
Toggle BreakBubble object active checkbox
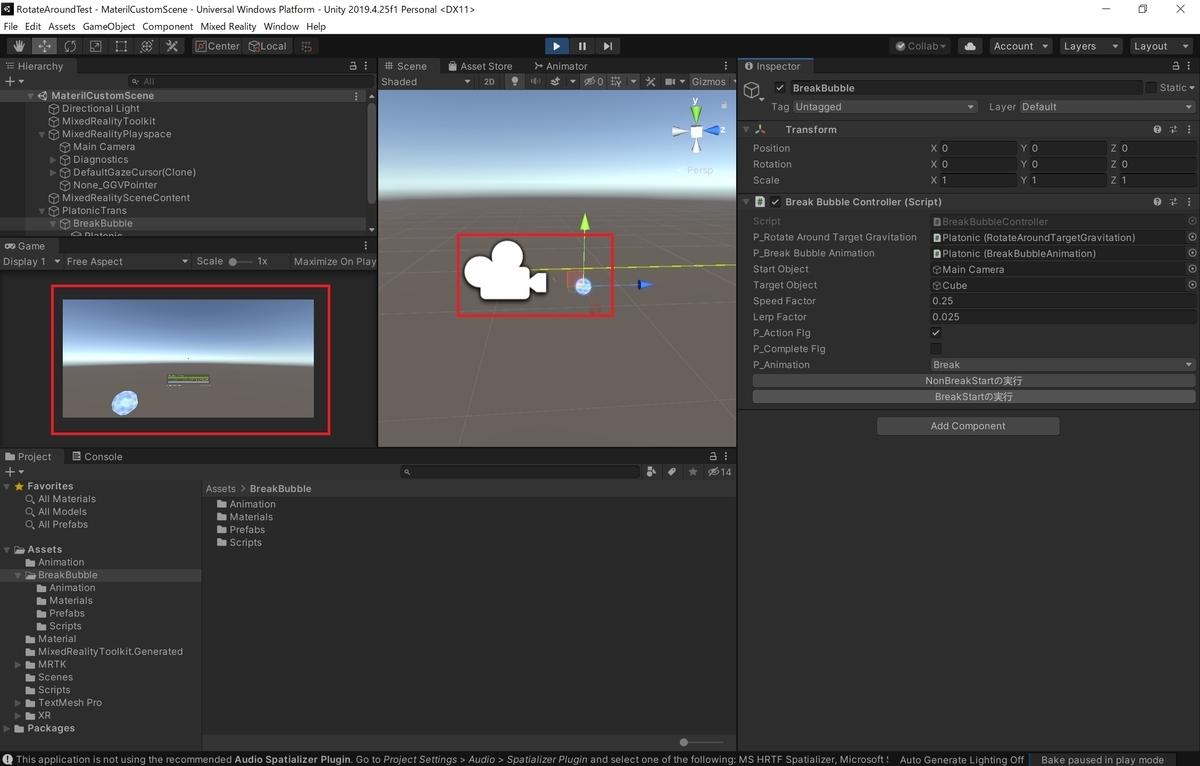coord(781,88)
